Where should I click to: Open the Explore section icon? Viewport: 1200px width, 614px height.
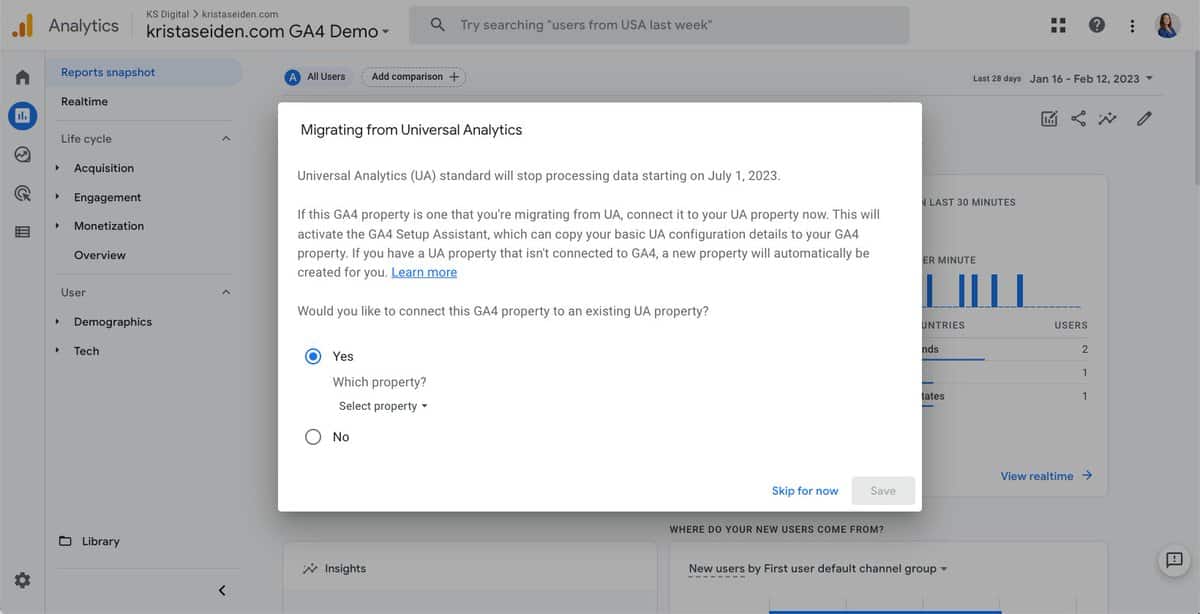coord(22,154)
